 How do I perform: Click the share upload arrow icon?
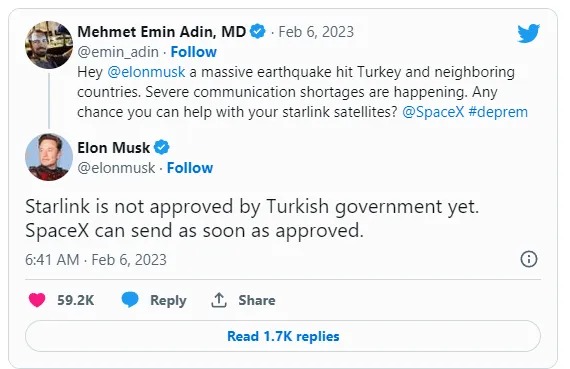[219, 300]
